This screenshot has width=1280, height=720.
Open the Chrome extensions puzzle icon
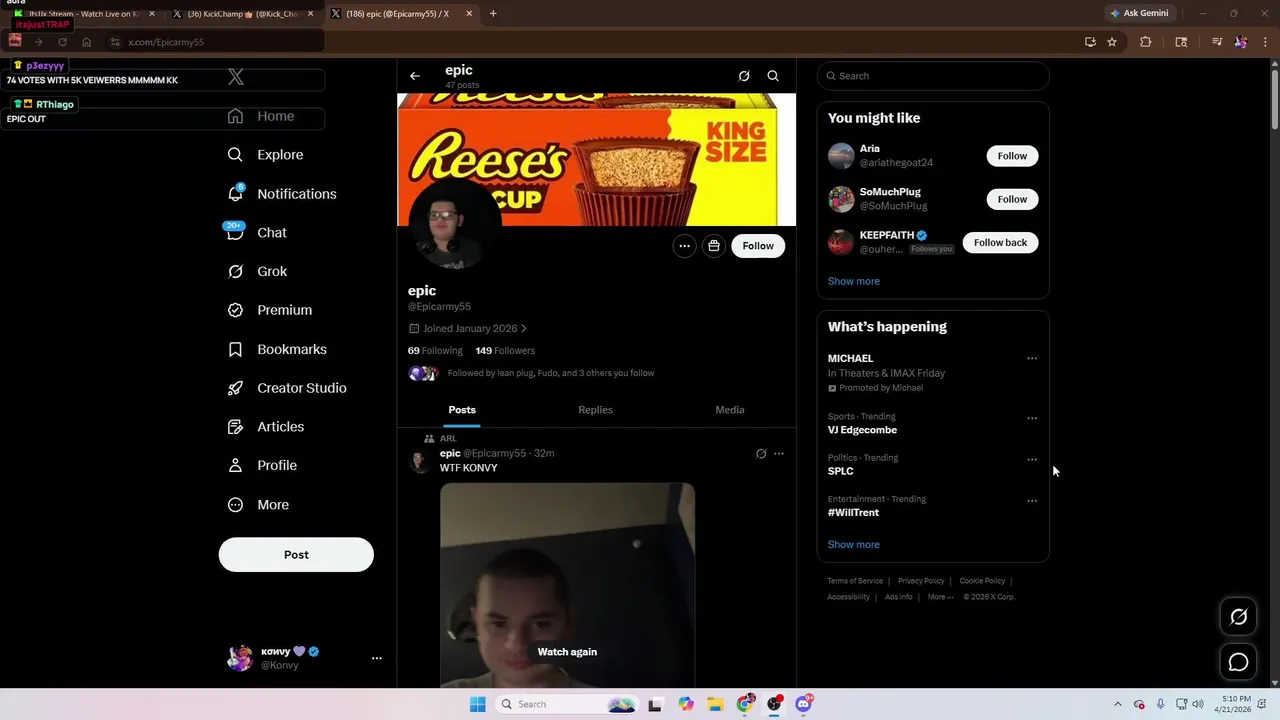click(1146, 42)
